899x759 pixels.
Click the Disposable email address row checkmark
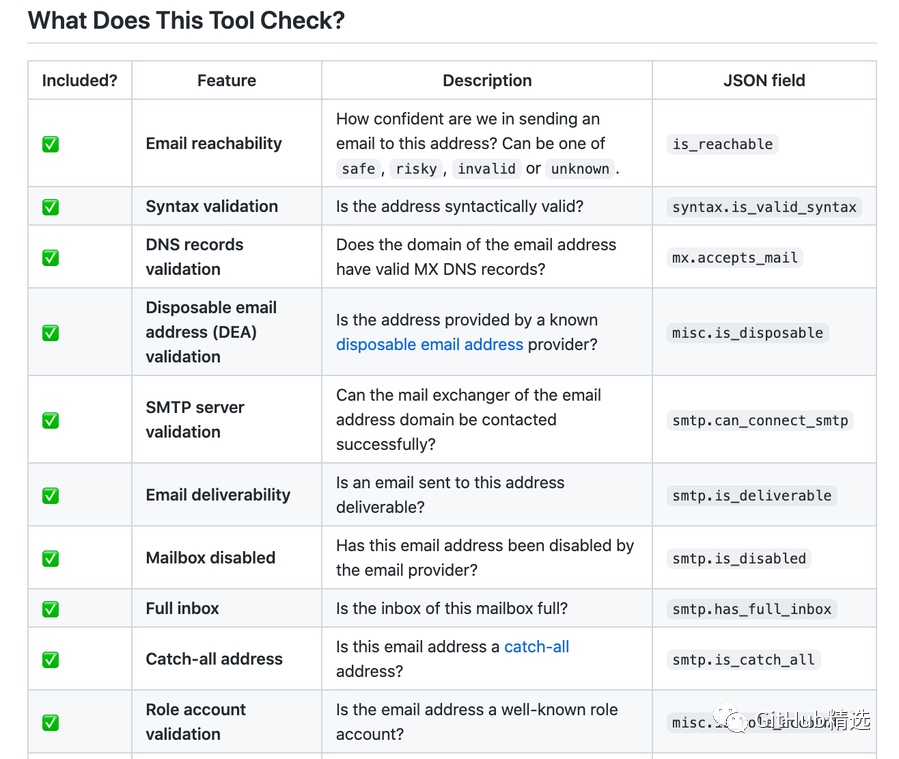[x=50, y=332]
